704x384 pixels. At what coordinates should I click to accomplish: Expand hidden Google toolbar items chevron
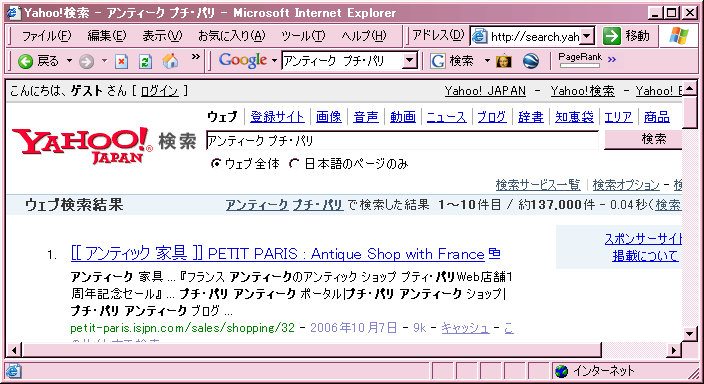612,59
